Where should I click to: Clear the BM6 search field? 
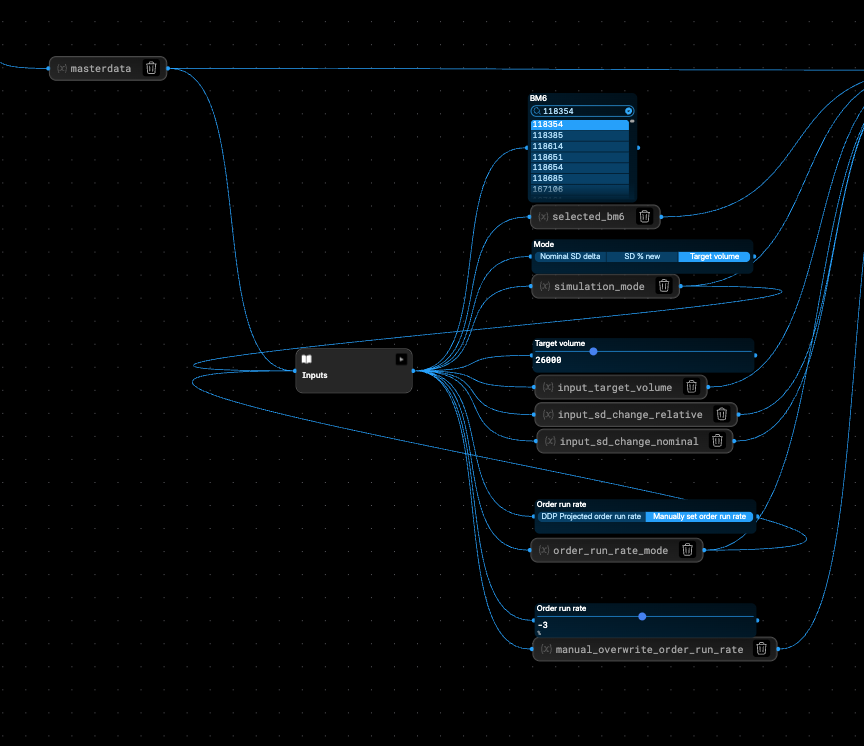point(628,111)
